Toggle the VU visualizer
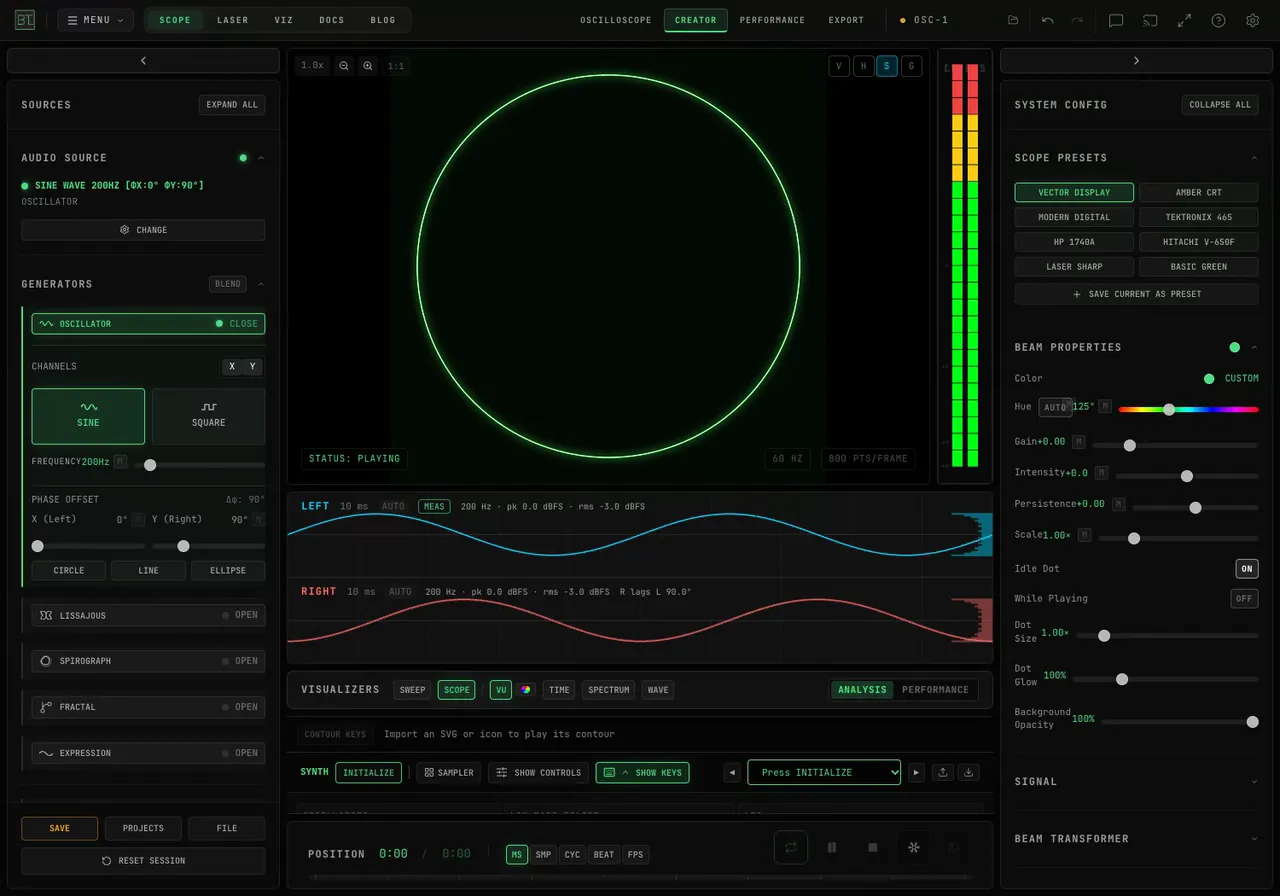The image size is (1280, 896). click(x=500, y=690)
